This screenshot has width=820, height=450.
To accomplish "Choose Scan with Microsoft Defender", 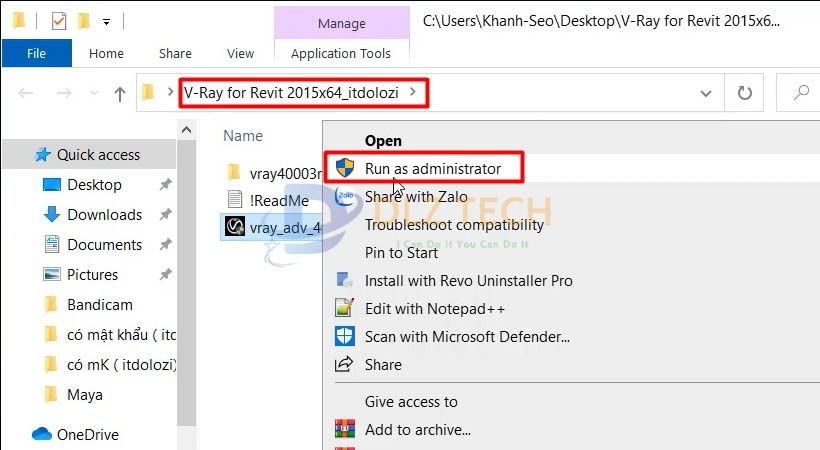I will [467, 337].
